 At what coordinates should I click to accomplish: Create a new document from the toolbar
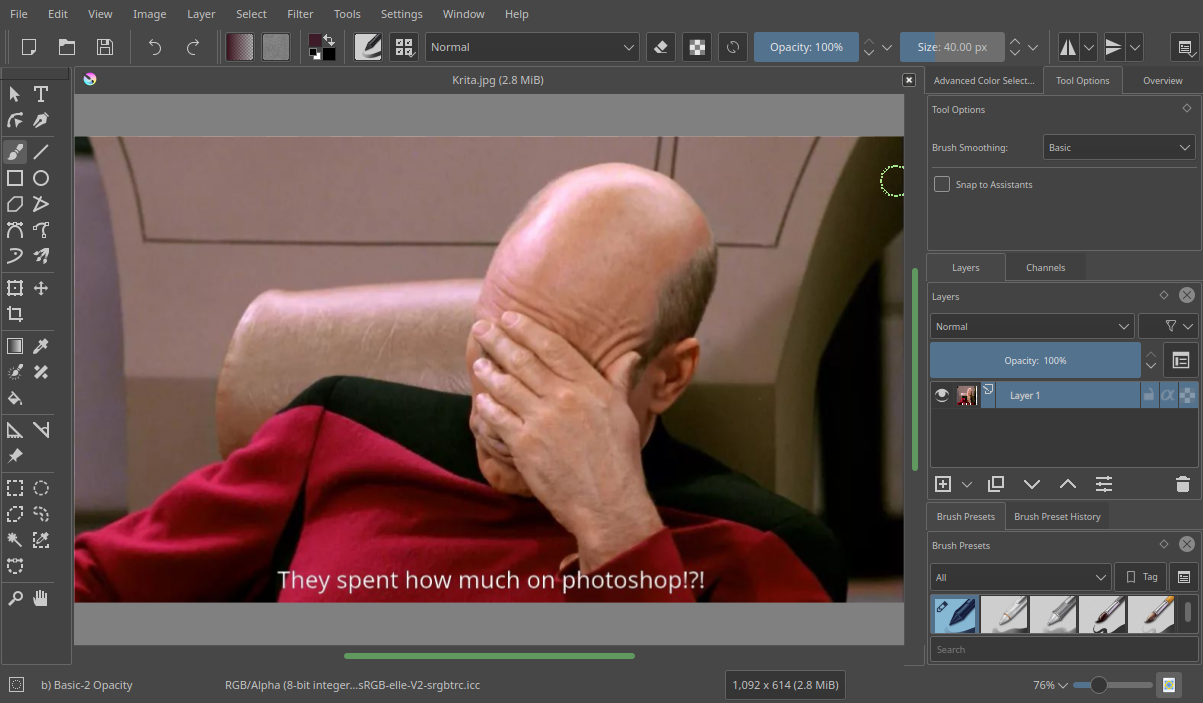tap(29, 47)
